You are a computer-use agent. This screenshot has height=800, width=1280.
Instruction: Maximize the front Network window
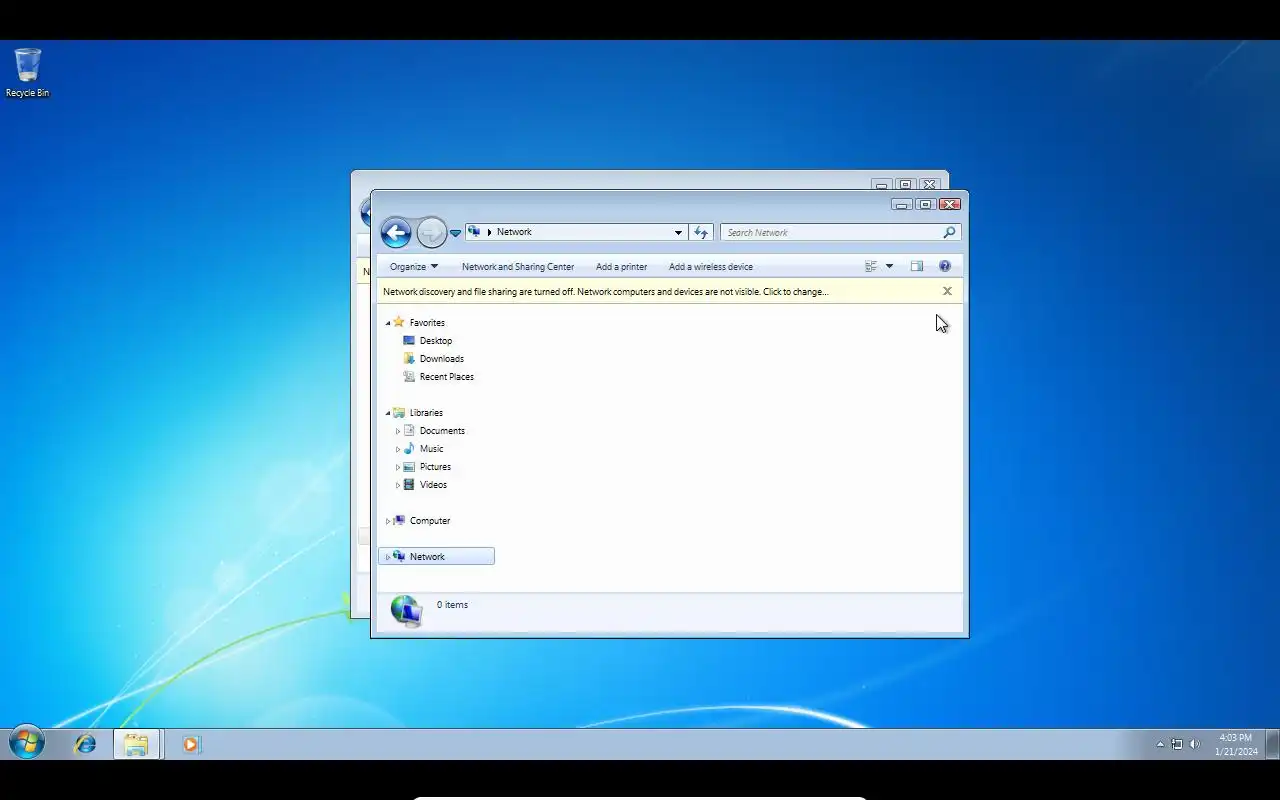(925, 204)
